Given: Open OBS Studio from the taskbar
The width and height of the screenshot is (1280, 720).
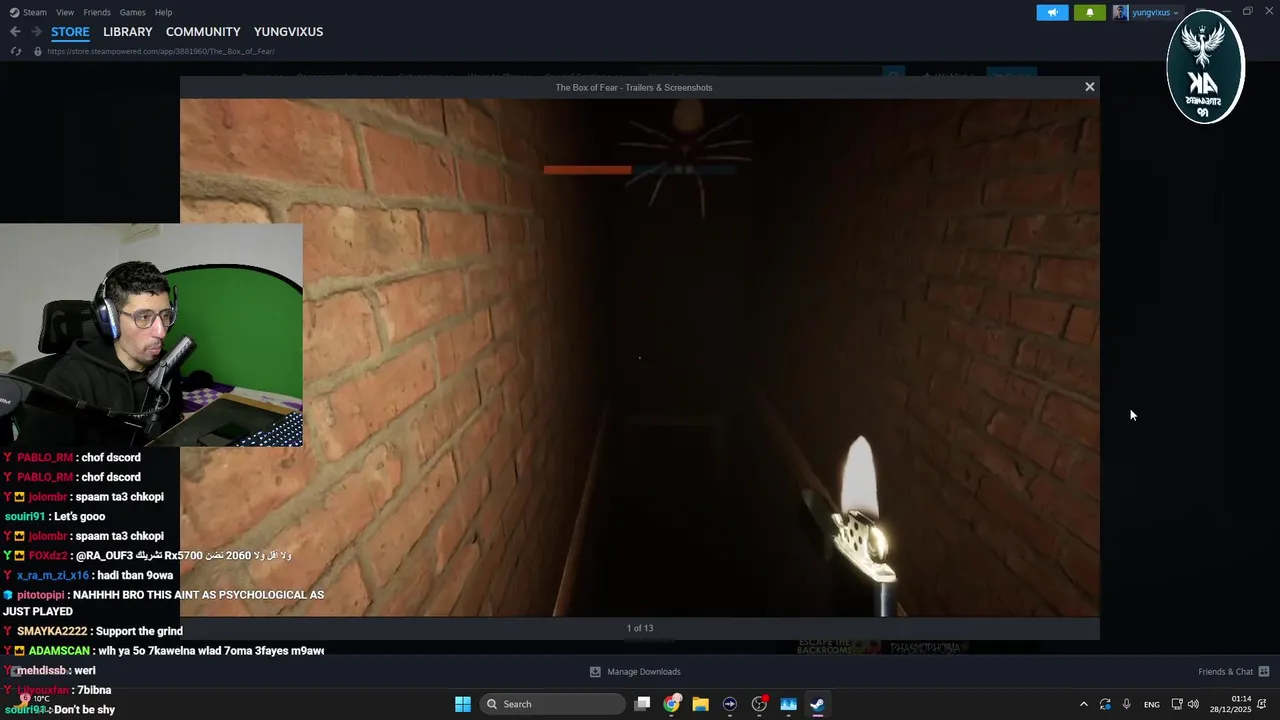Looking at the screenshot, I should [x=759, y=704].
